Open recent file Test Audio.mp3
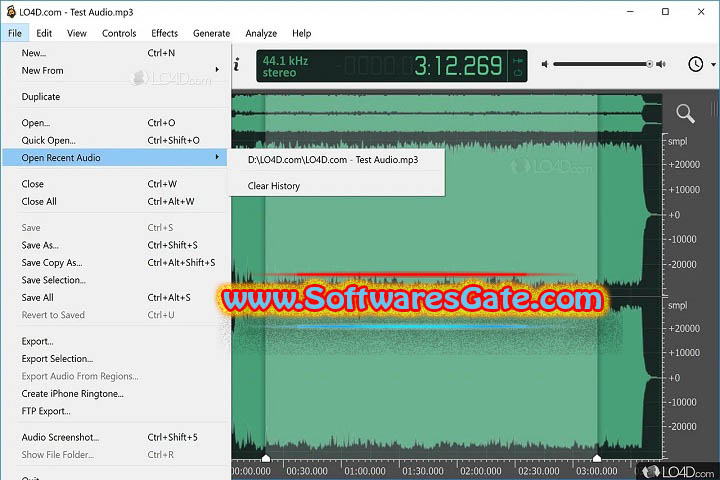This screenshot has width=720, height=480. (x=336, y=160)
